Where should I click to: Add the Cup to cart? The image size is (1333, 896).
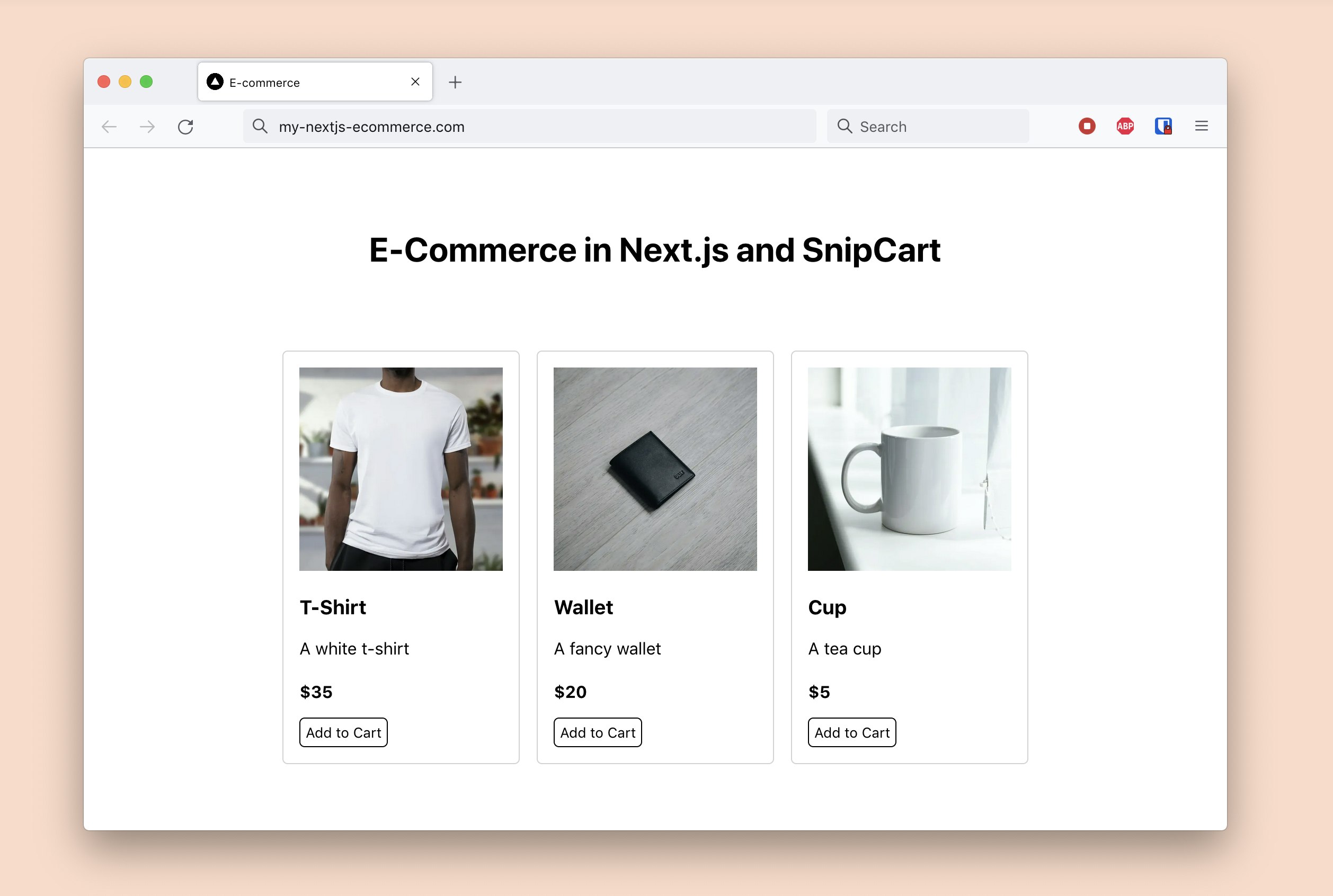pos(851,732)
